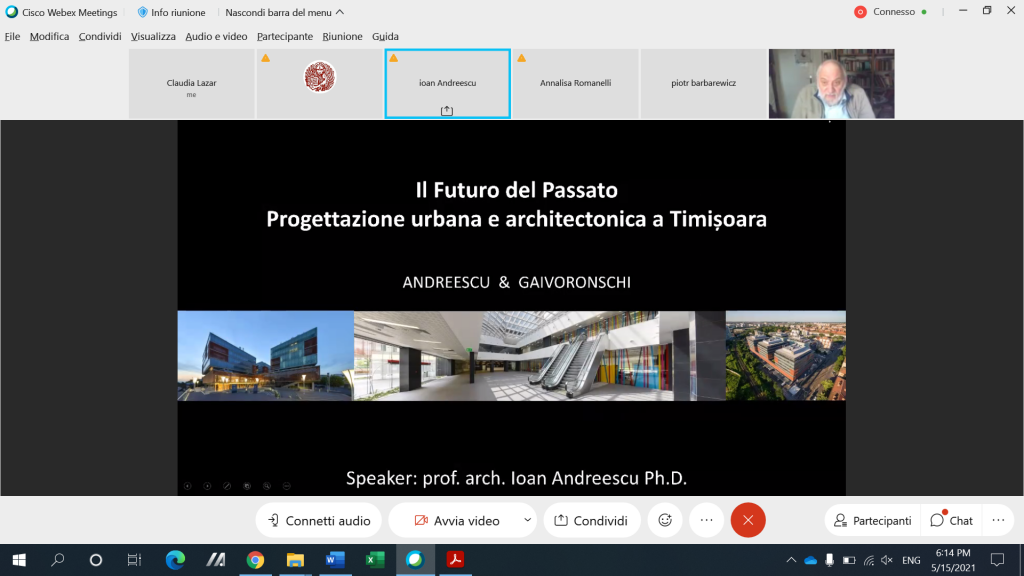Toggle the Chat panel
The image size is (1024, 576).
[951, 520]
